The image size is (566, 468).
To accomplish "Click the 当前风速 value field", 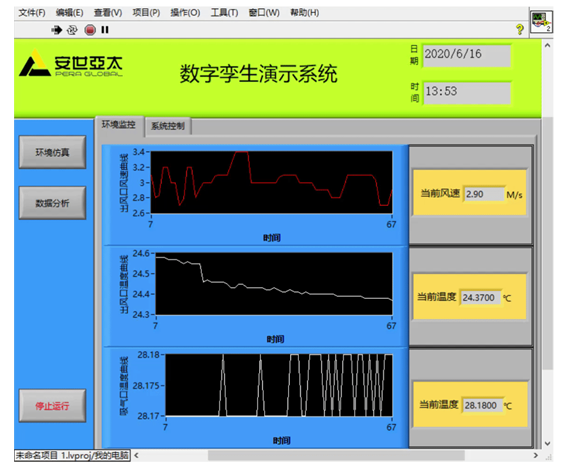I will (484, 194).
